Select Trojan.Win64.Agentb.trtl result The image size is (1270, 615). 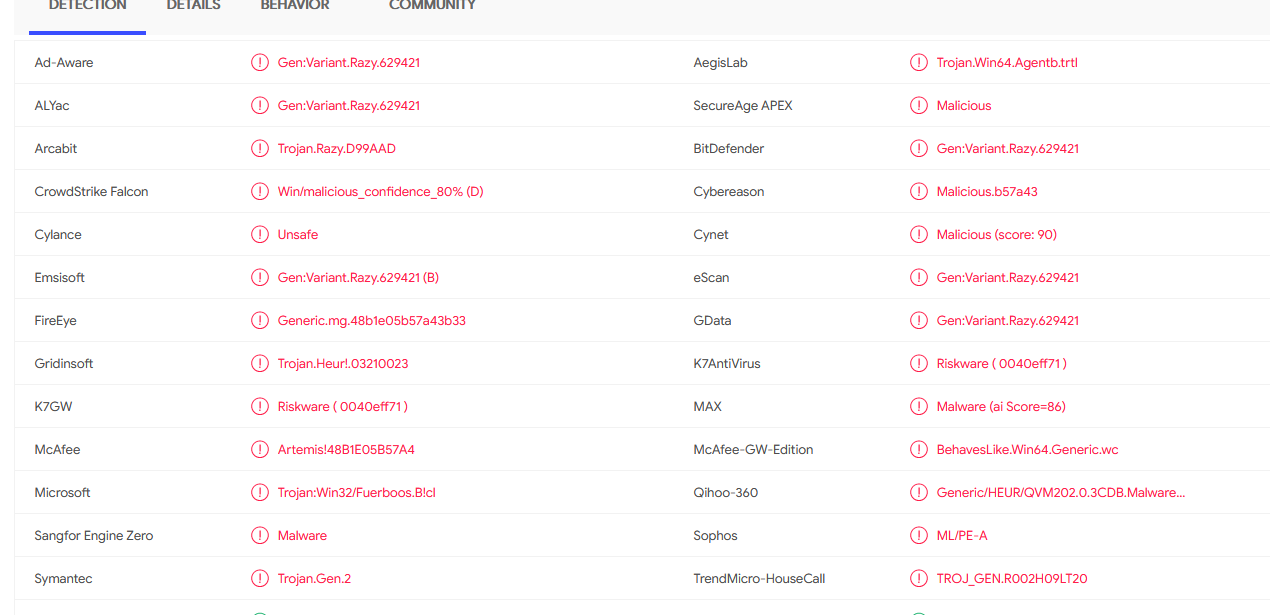[x=1007, y=62]
